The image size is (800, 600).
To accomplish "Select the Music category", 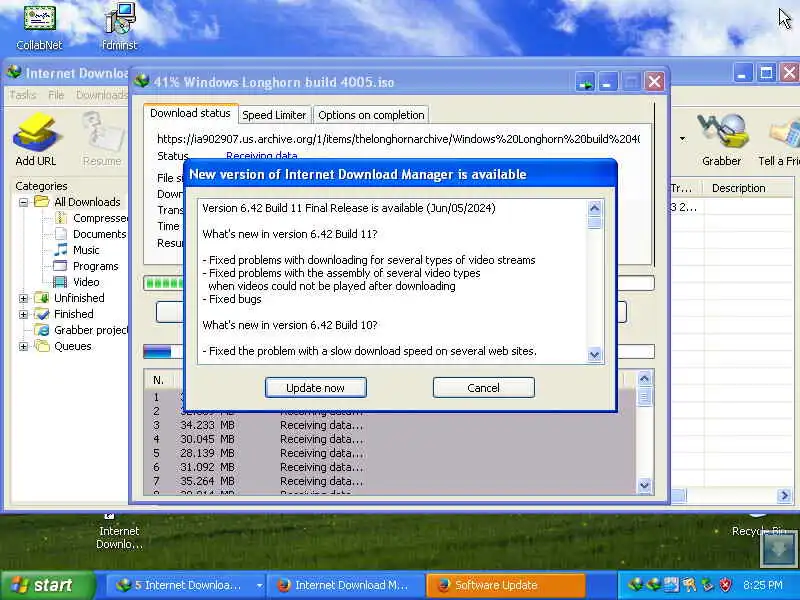I will (77, 250).
